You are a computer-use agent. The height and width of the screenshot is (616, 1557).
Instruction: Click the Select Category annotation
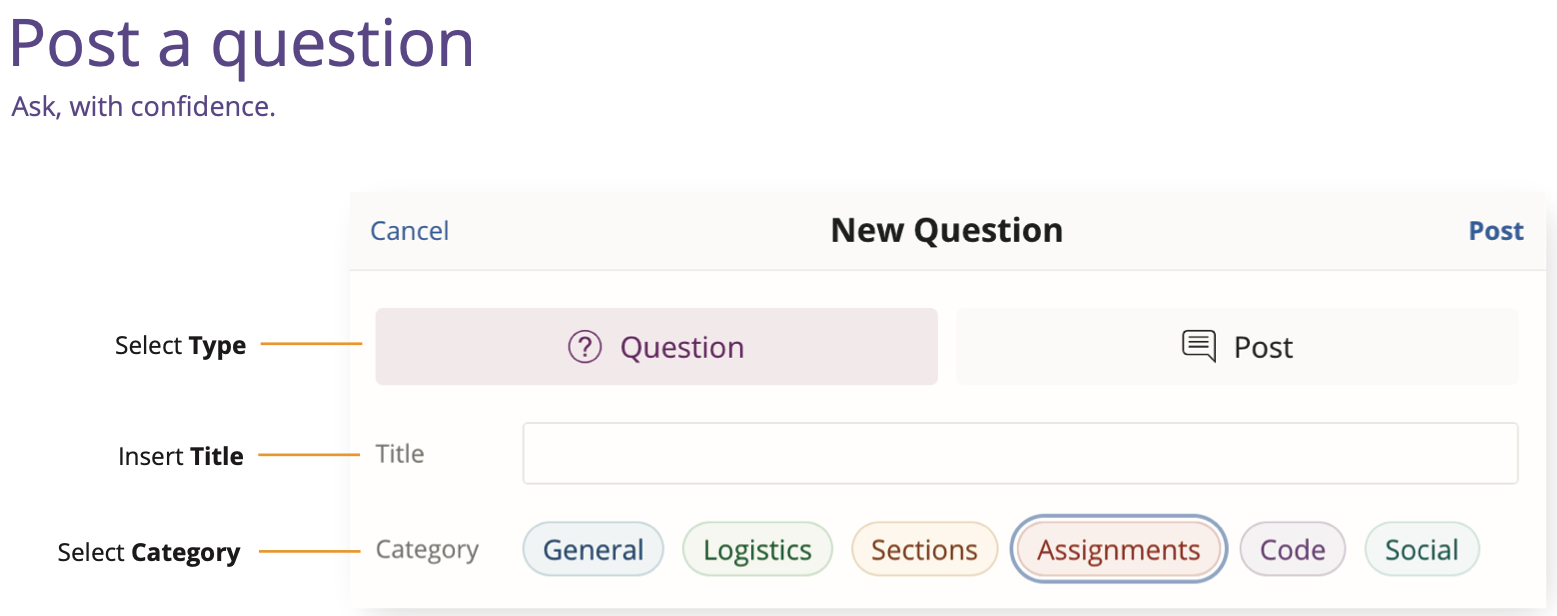149,552
